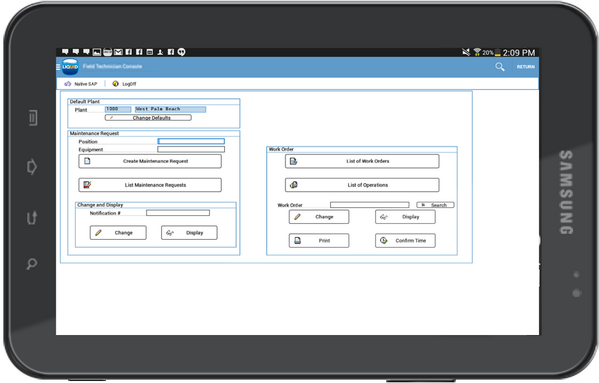Click the Default Plant group label
Screen dimensions: 599x383
[x=84, y=102]
